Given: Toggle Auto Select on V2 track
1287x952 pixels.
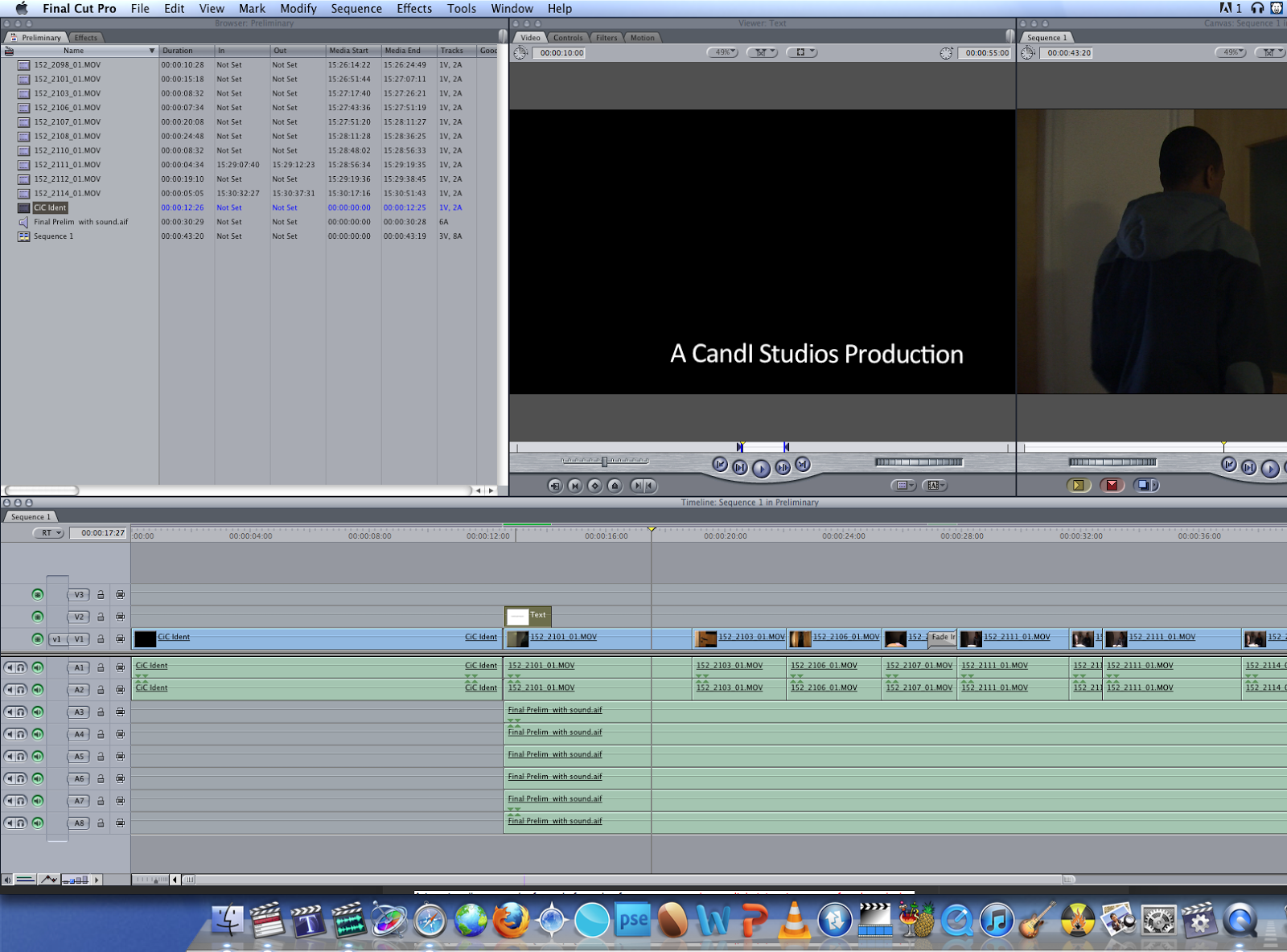Looking at the screenshot, I should tap(120, 617).
